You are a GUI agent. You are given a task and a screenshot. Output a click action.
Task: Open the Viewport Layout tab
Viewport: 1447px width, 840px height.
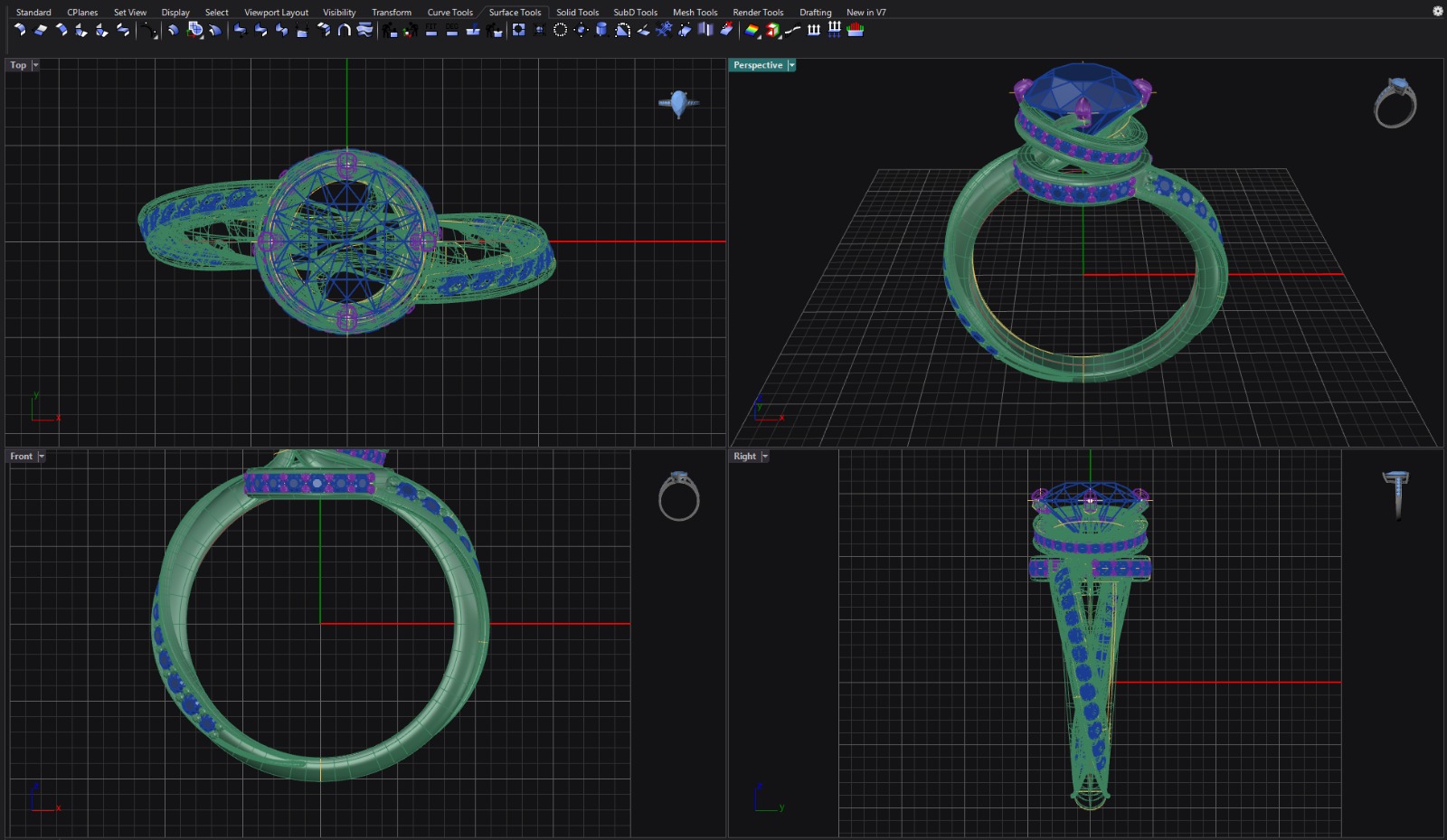(x=276, y=13)
